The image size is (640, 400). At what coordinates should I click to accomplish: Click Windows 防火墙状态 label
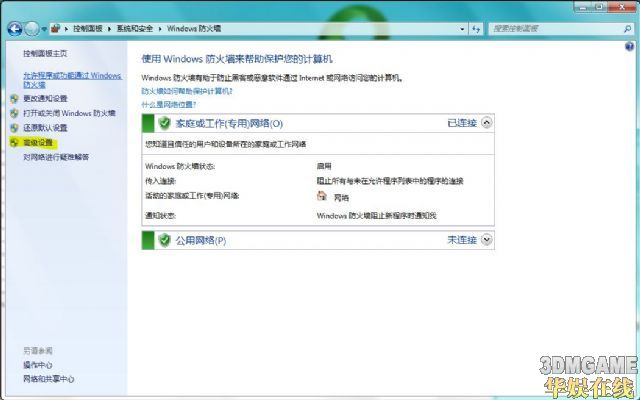[x=180, y=166]
